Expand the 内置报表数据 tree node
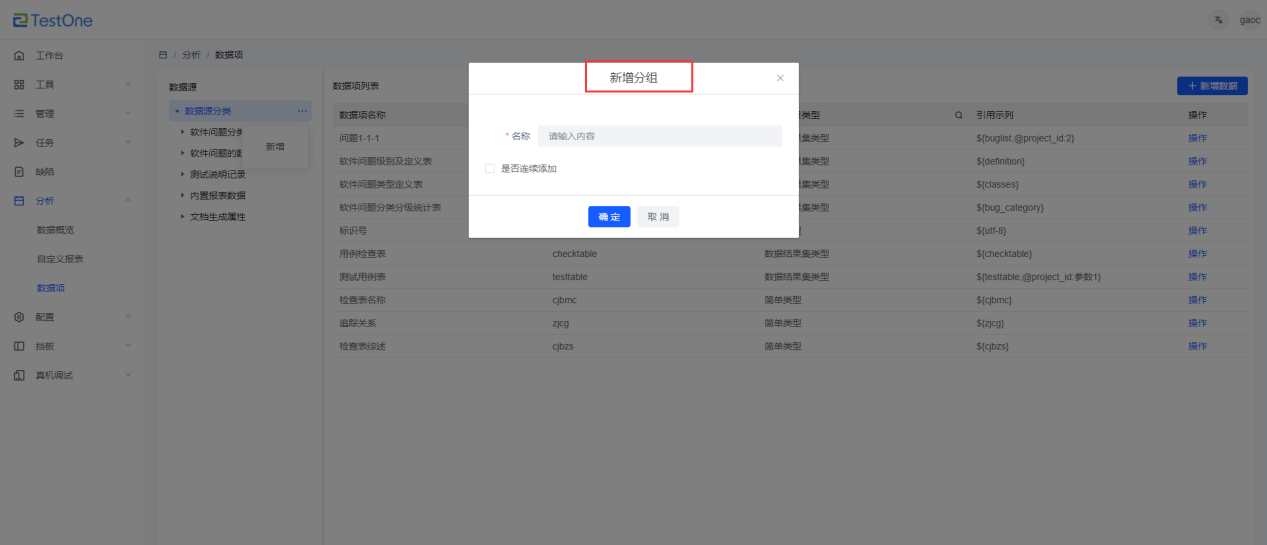 182,195
